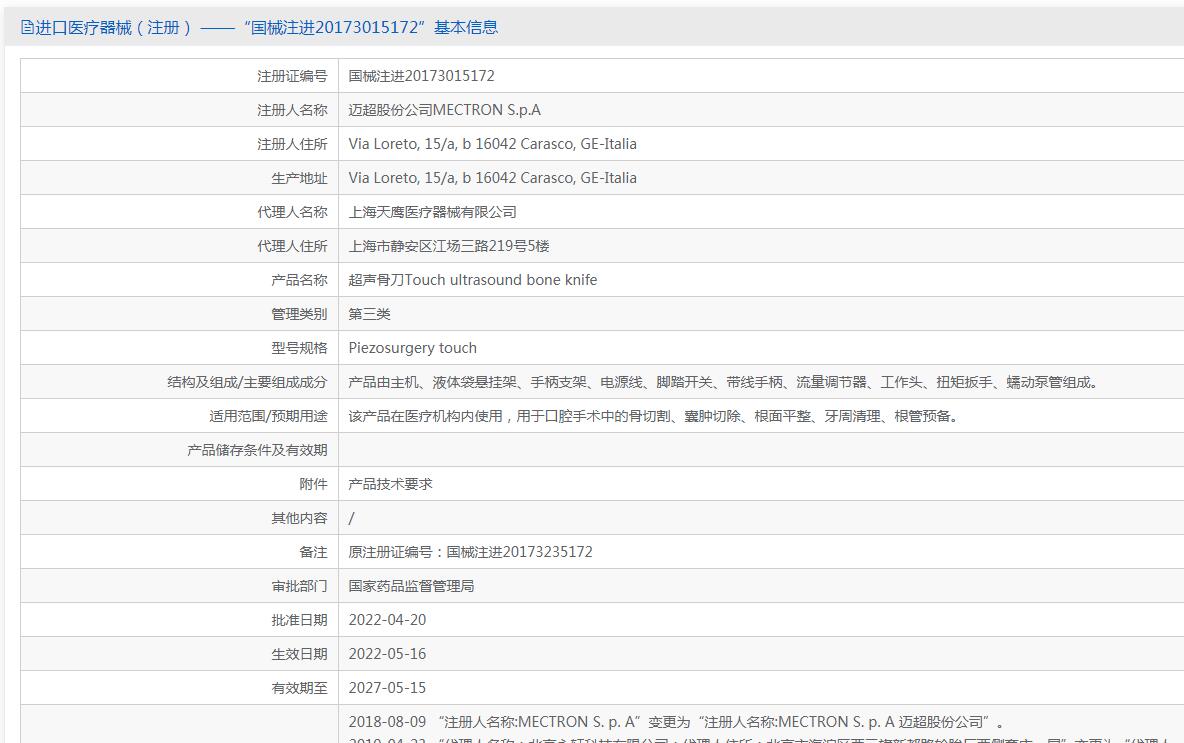Click the 注册人住所 label
The height and width of the screenshot is (743, 1184).
[292, 144]
